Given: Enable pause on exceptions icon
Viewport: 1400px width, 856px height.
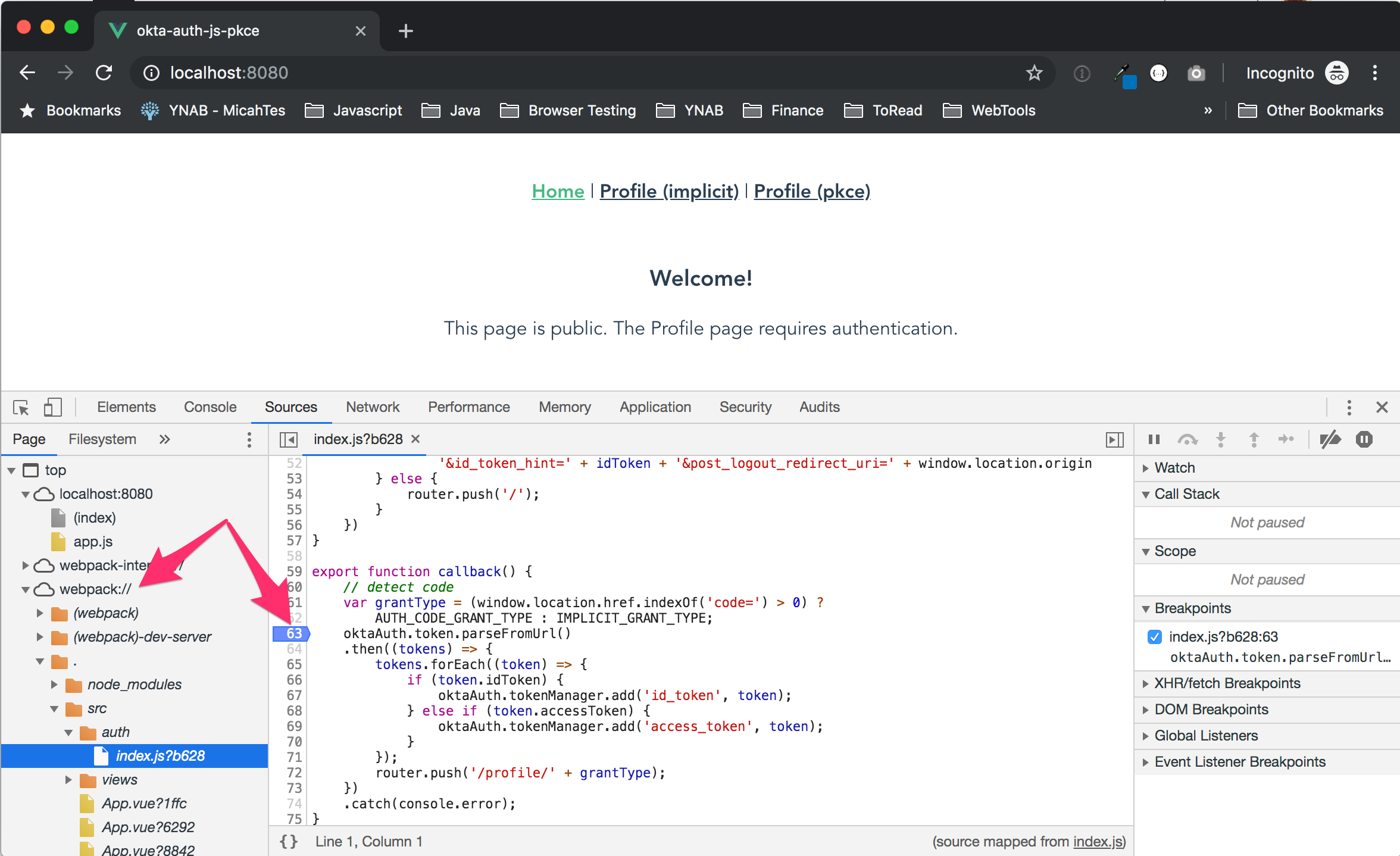Looking at the screenshot, I should pos(1364,439).
